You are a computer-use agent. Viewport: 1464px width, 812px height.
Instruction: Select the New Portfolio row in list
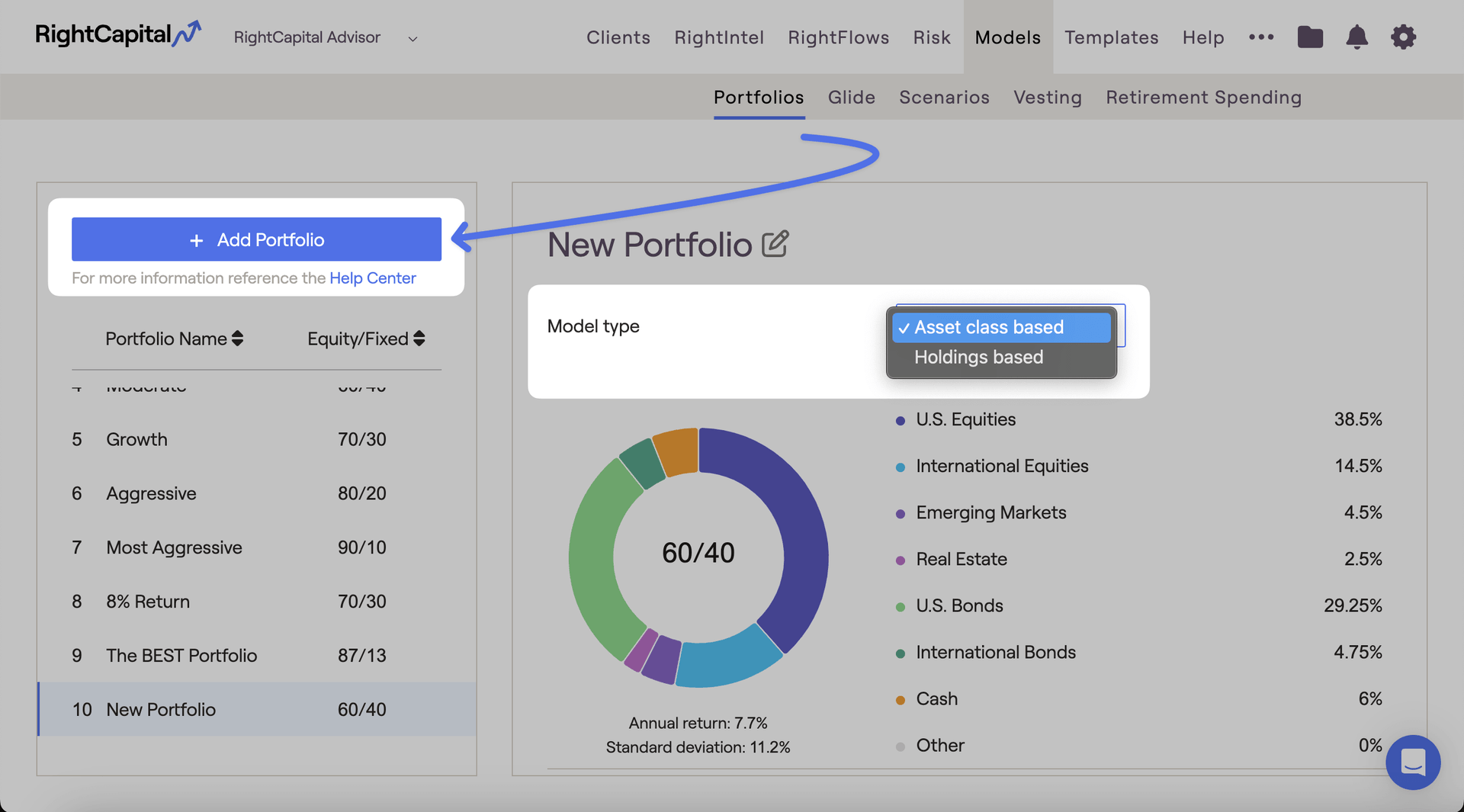pyautogui.click(x=256, y=709)
